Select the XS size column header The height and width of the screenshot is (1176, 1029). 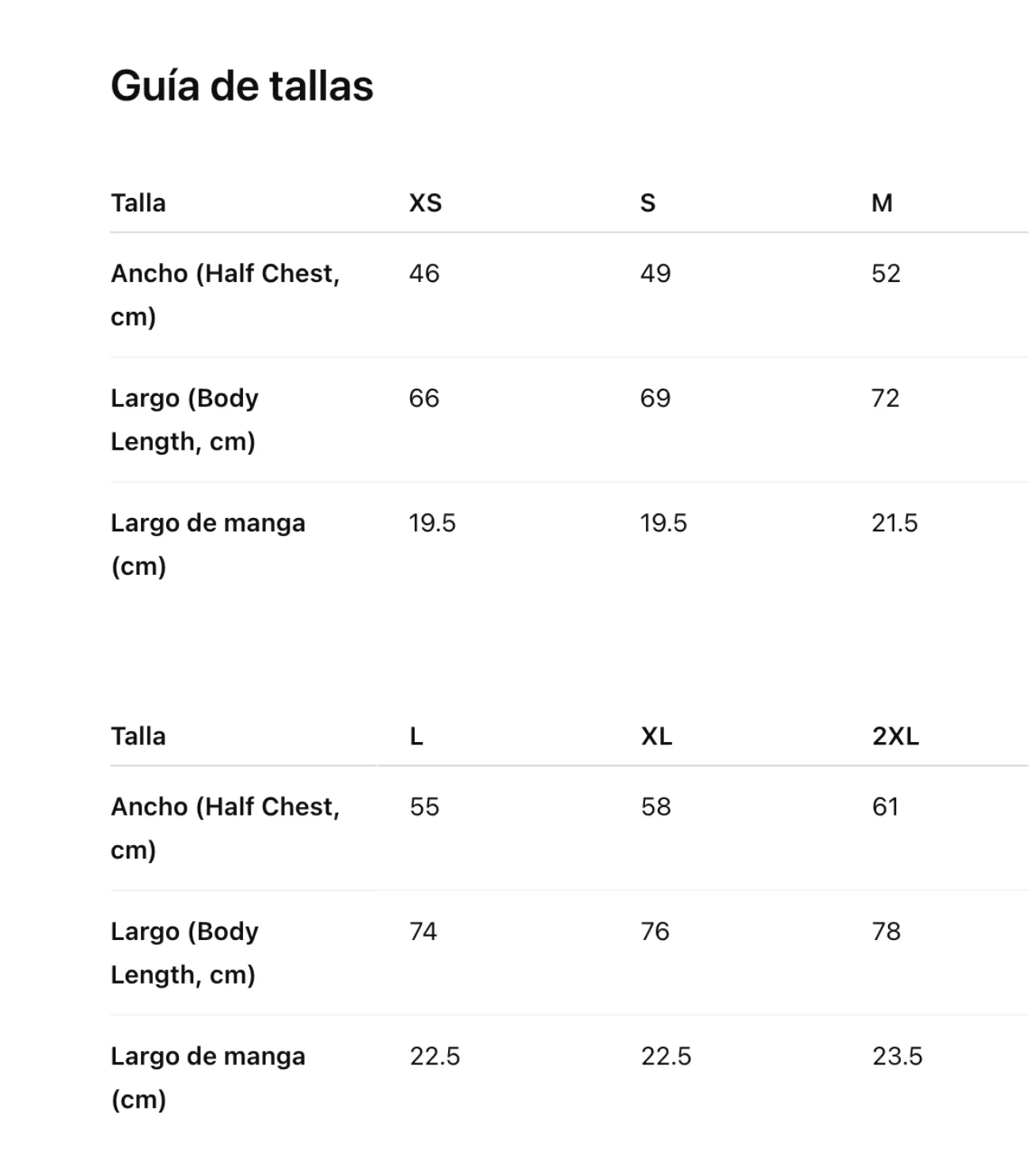click(425, 203)
